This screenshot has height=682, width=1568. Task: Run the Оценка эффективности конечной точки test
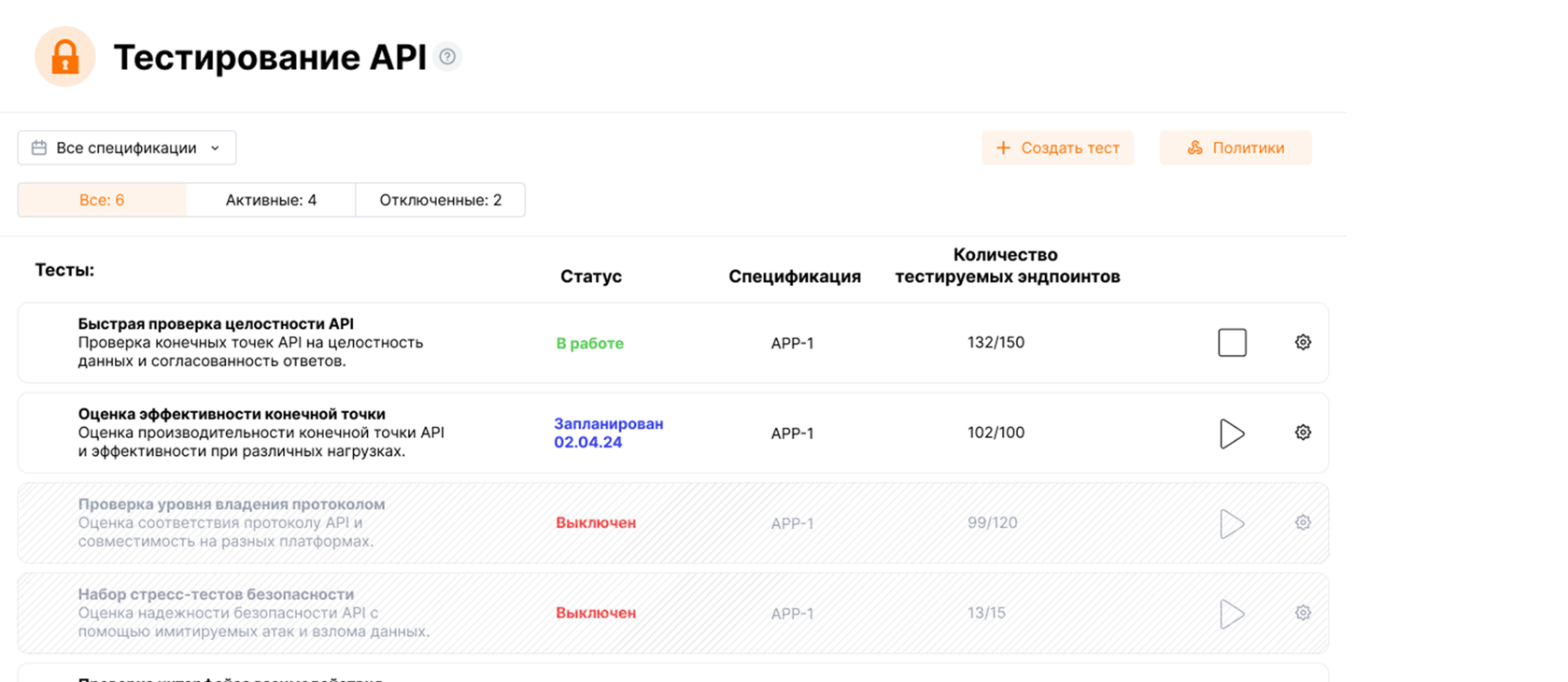pos(1232,433)
